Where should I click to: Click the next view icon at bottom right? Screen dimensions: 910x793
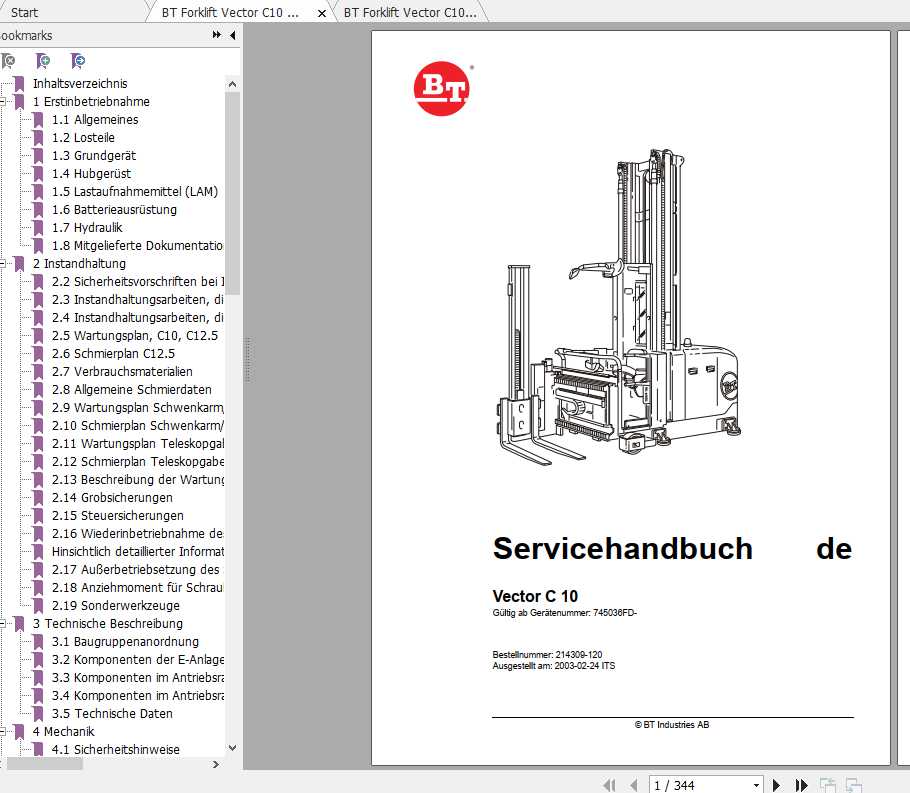pos(852,784)
